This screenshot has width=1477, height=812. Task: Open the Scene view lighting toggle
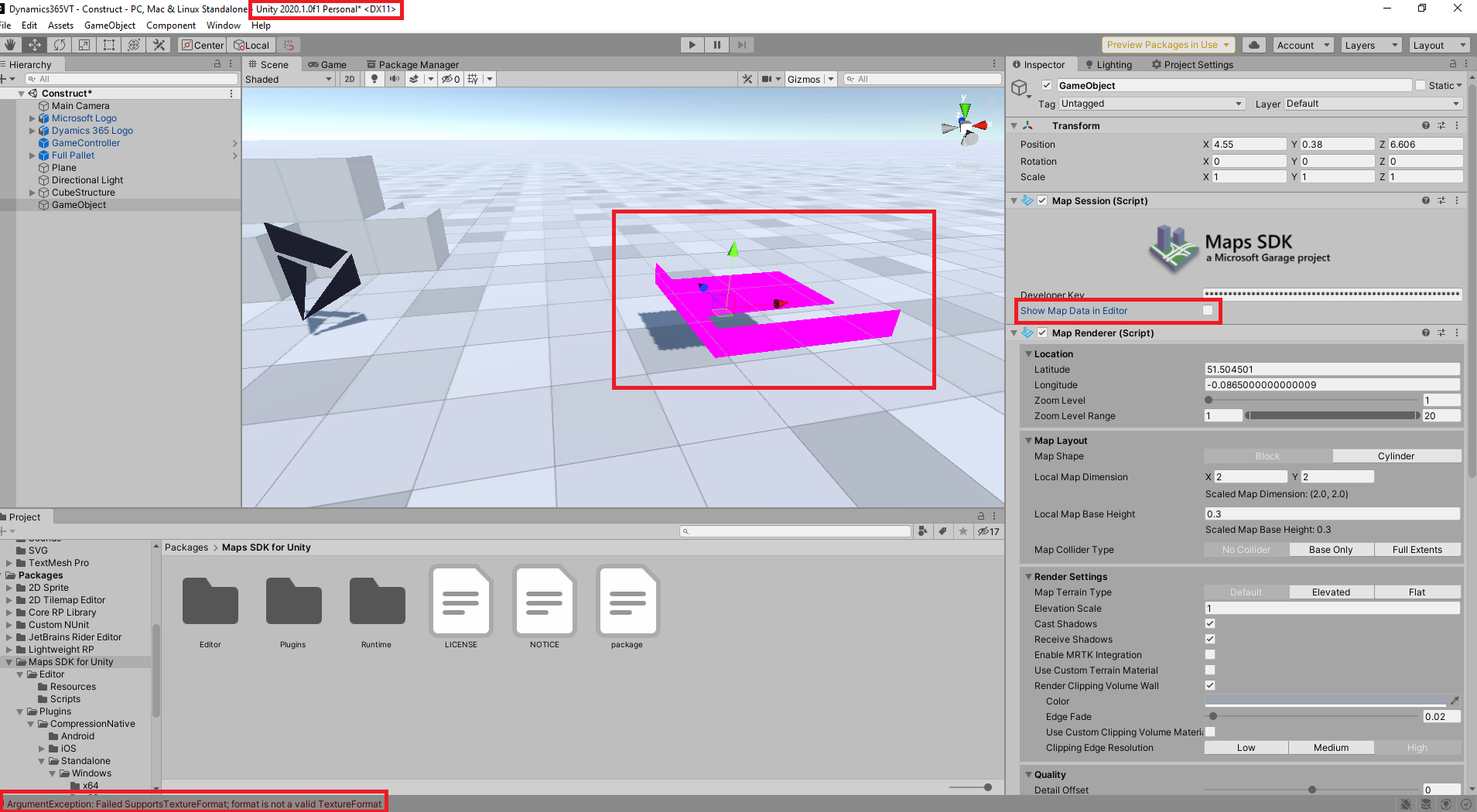tap(374, 78)
